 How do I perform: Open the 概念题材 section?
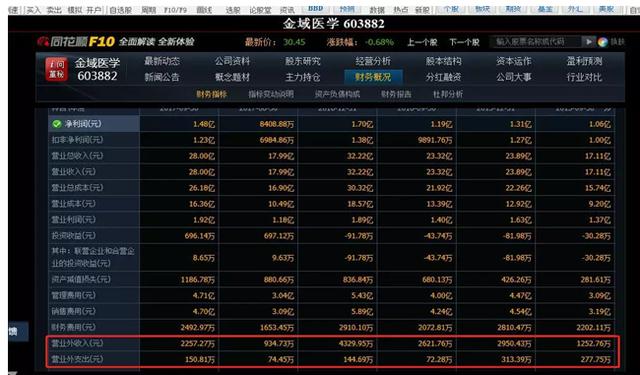pyautogui.click(x=232, y=77)
